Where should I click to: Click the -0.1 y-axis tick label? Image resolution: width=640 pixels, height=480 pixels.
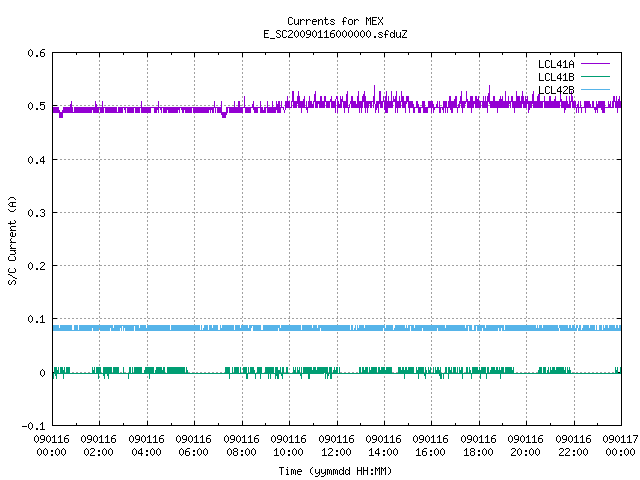33,426
